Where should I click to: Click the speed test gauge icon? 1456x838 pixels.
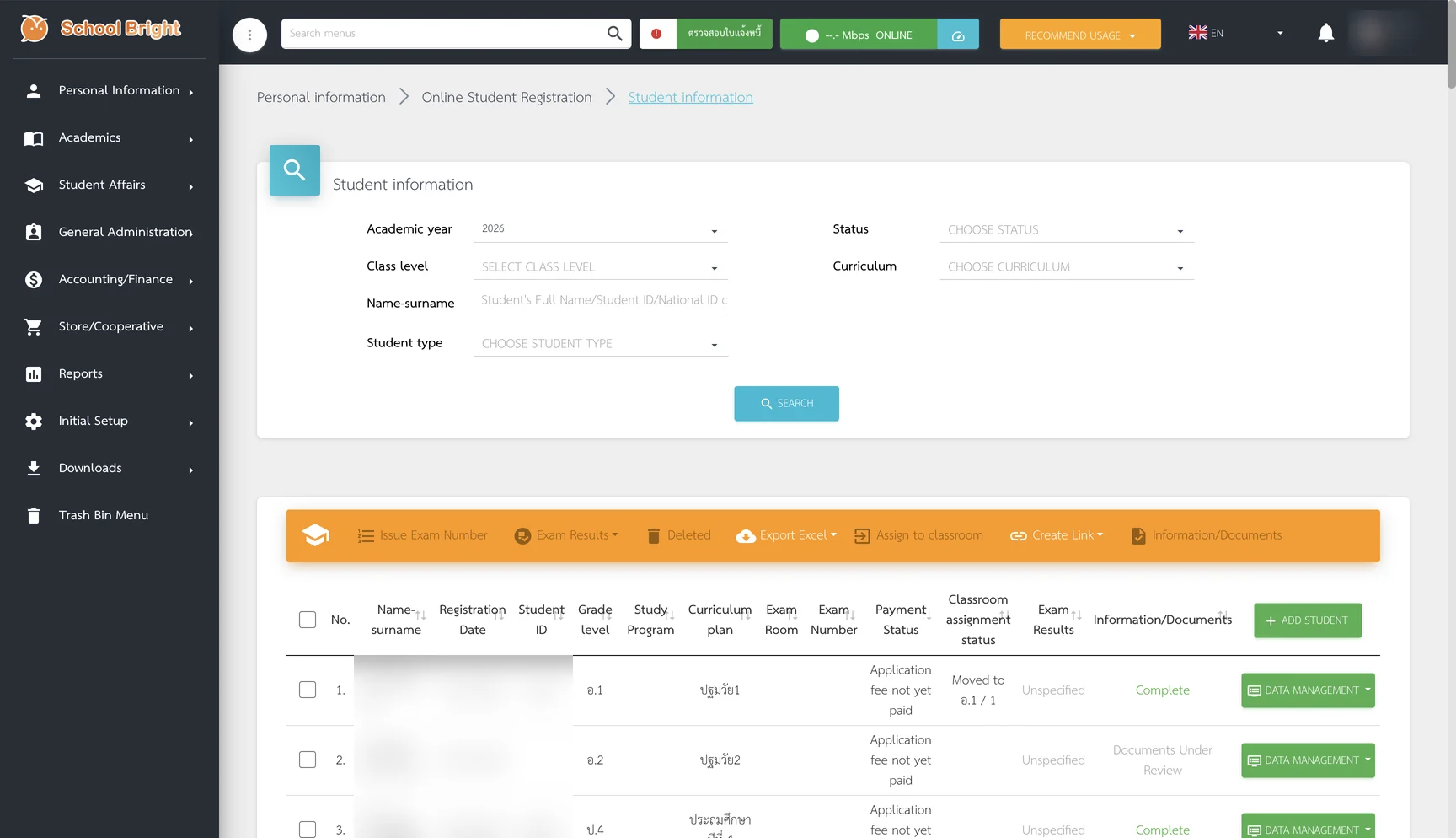point(958,35)
